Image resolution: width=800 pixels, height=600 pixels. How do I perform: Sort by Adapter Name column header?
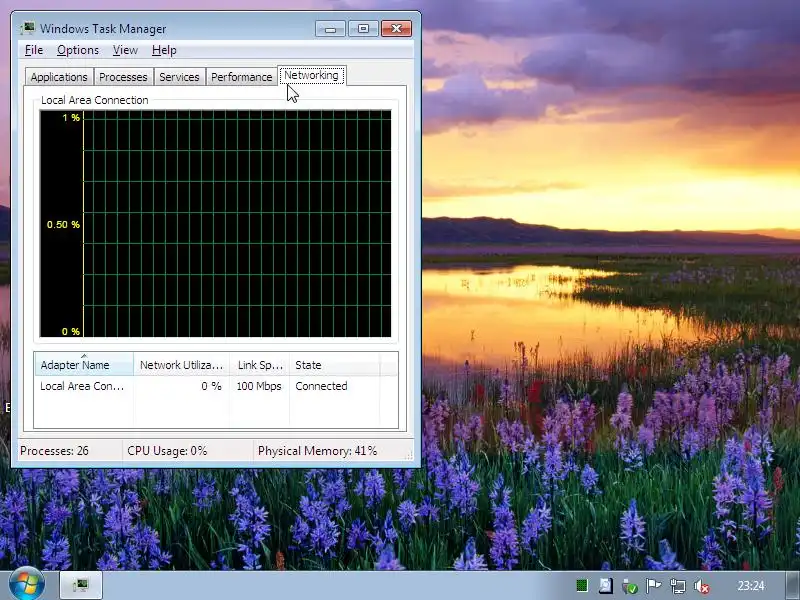84,365
